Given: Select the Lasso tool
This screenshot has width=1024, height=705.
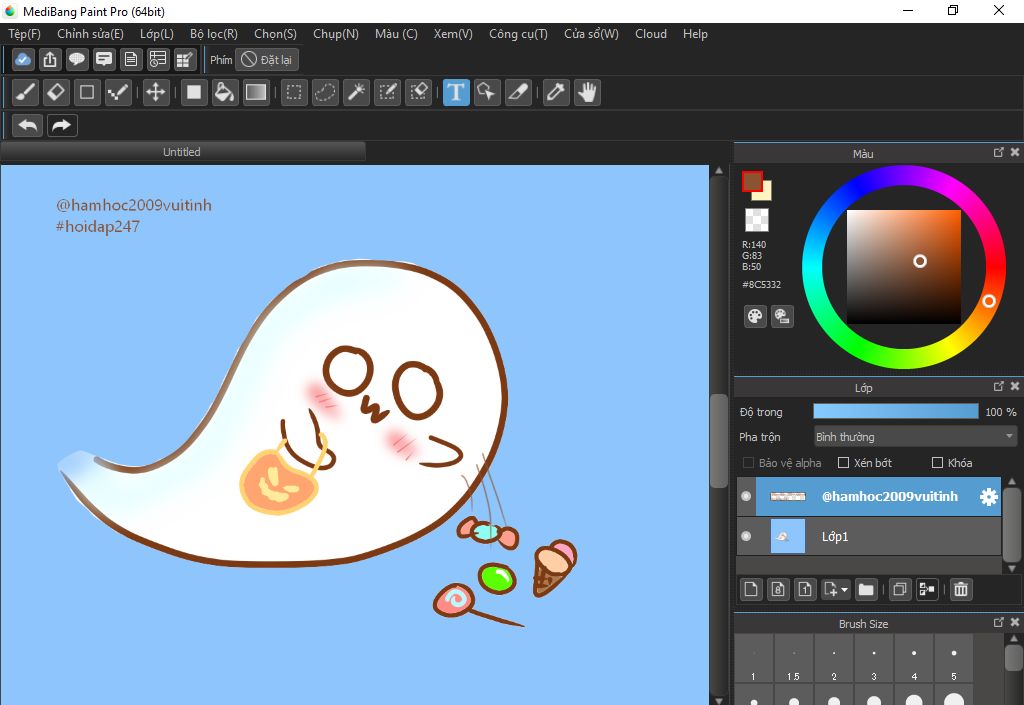Looking at the screenshot, I should point(325,92).
